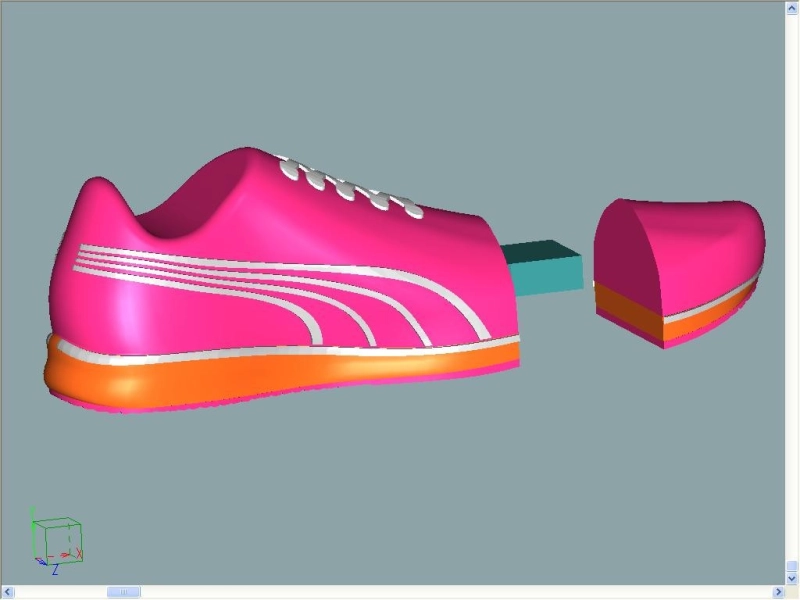This screenshot has width=800, height=600.
Task: Click the X axis label
Action: [x=79, y=552]
